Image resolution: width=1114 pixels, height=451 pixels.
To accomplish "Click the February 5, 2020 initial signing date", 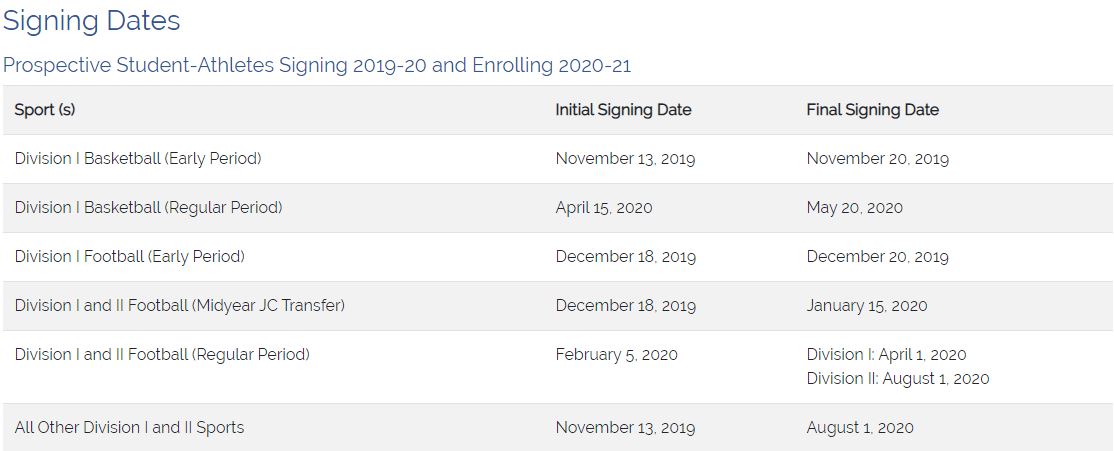I will tap(616, 355).
